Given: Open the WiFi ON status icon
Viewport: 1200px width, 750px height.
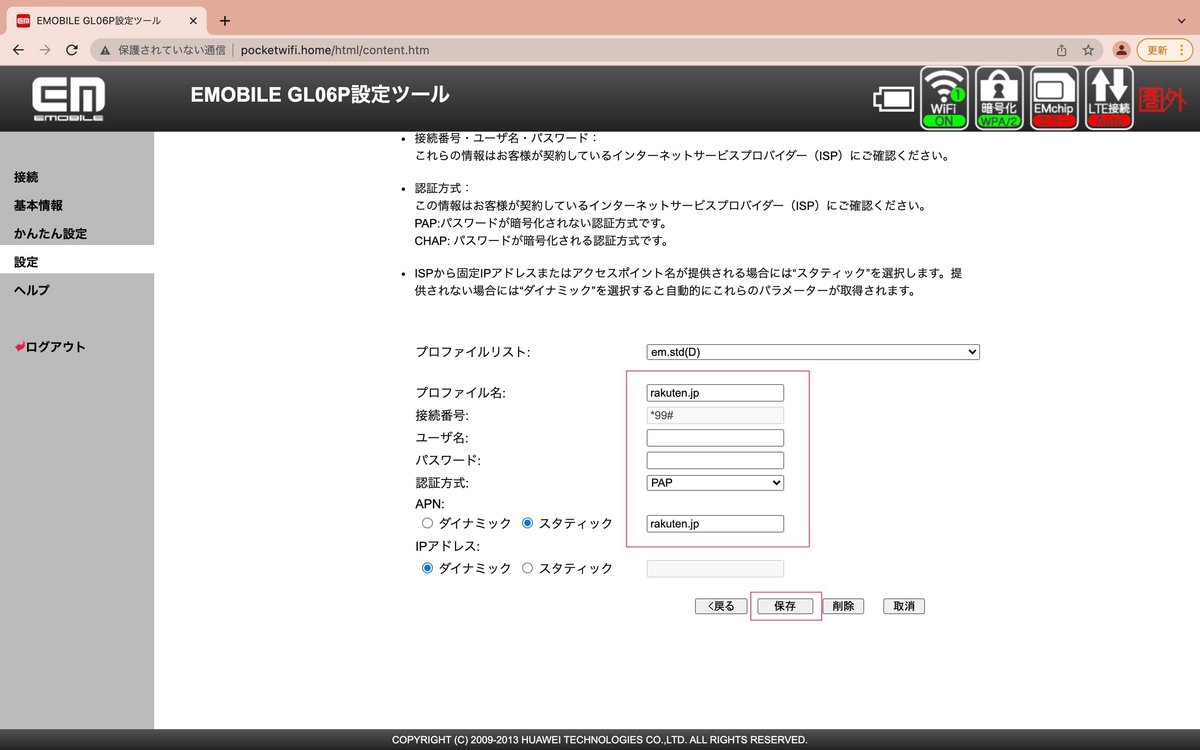Looking at the screenshot, I should tap(944, 98).
